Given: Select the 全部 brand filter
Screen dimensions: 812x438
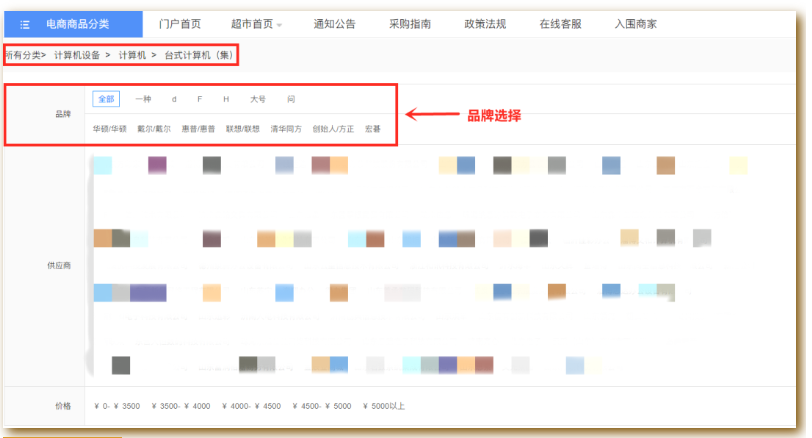Looking at the screenshot, I should tap(105, 99).
